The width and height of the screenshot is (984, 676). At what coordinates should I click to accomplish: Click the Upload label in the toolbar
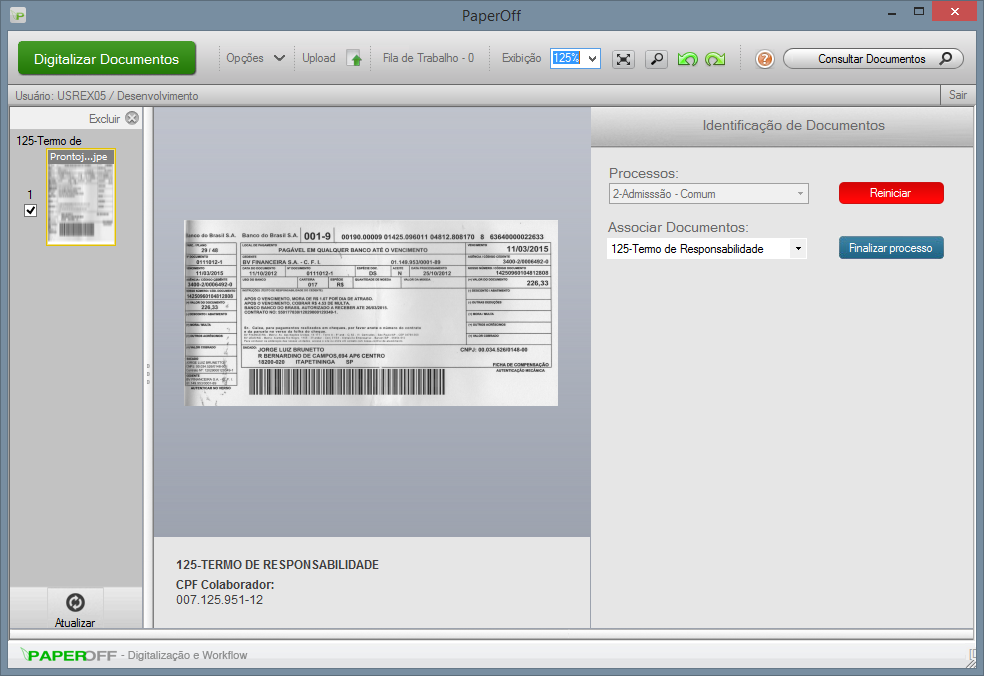(319, 58)
